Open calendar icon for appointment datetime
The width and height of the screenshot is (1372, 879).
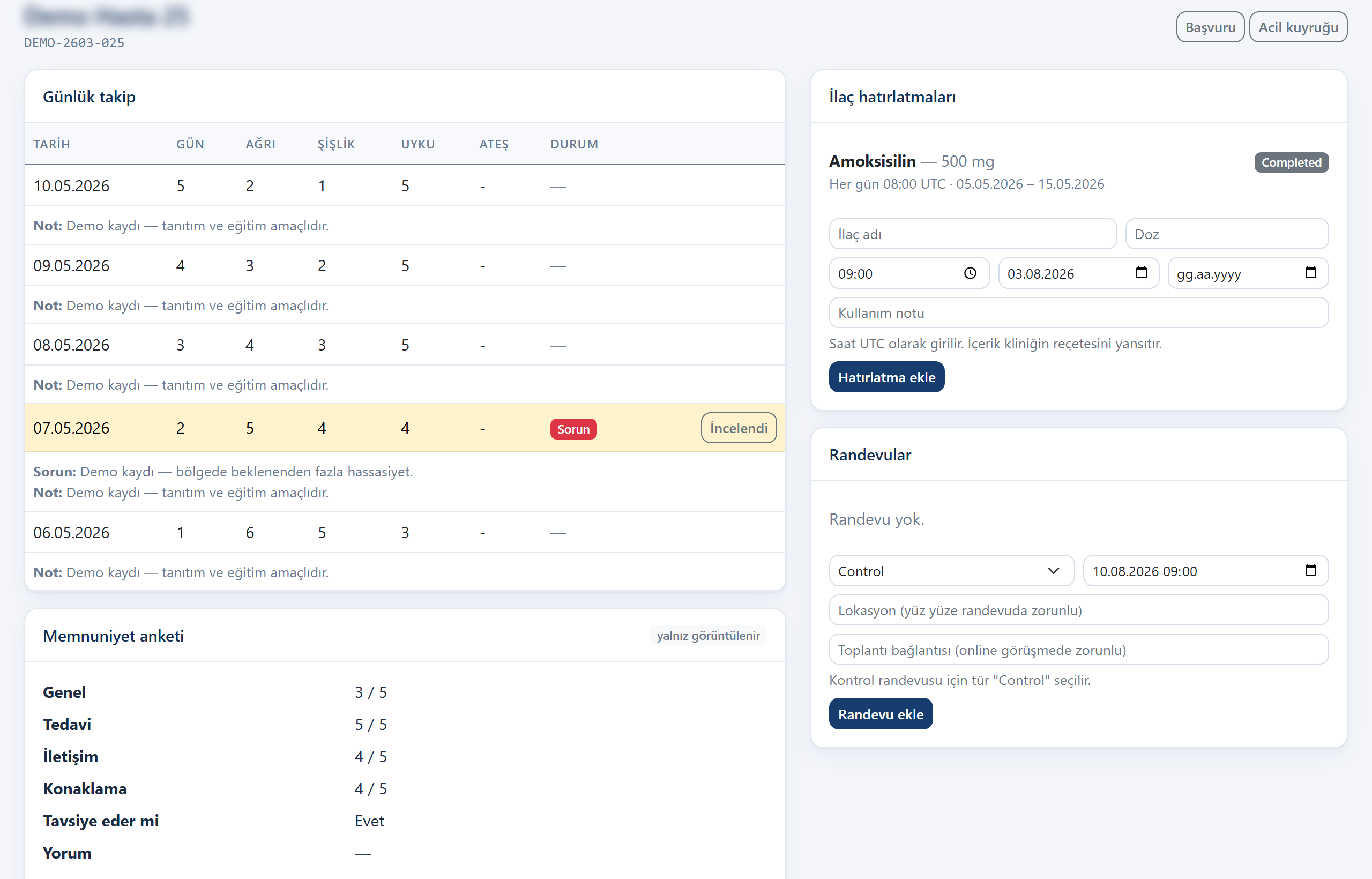pyautogui.click(x=1310, y=570)
